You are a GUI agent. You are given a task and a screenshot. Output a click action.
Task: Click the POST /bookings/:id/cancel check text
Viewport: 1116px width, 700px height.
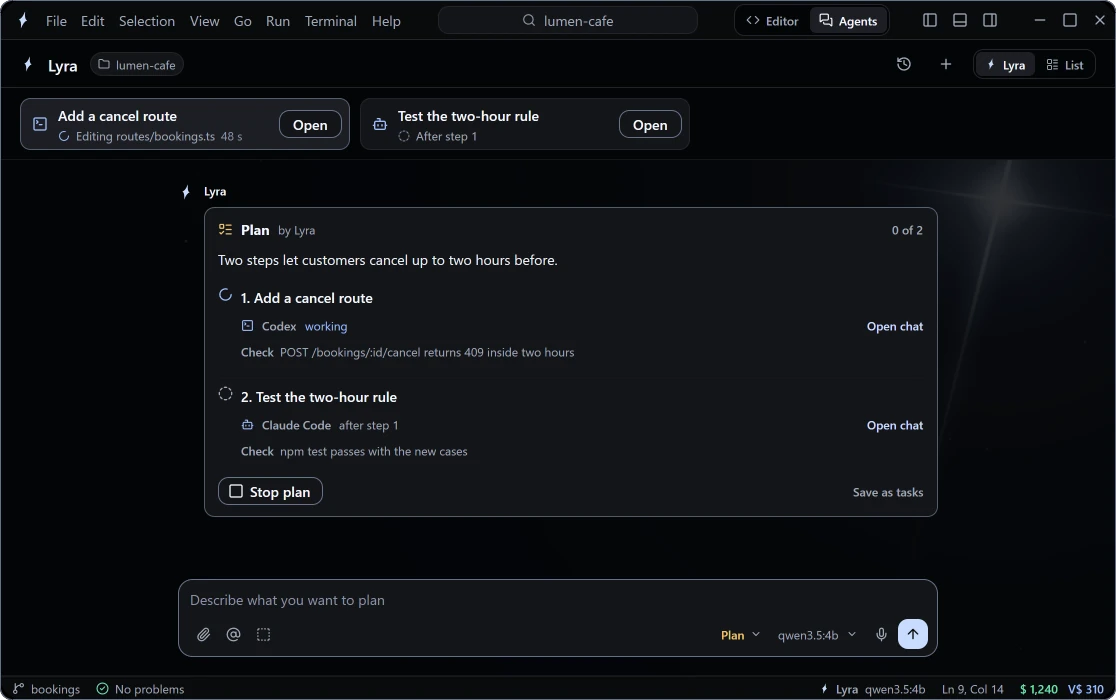tap(426, 352)
